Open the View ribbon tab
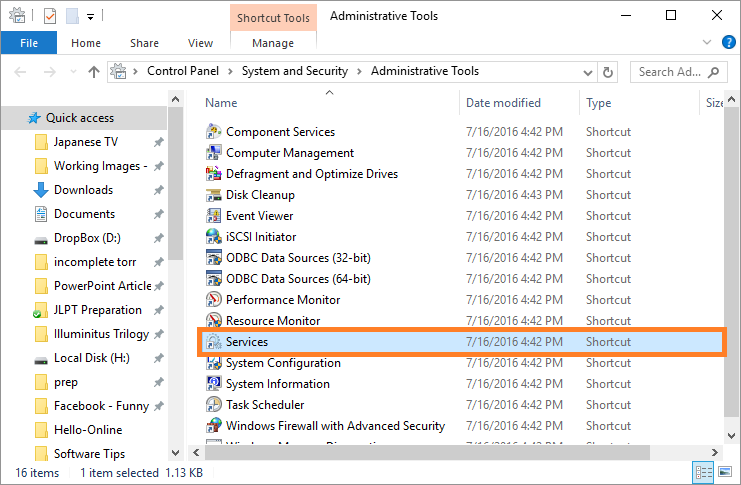Image resolution: width=741 pixels, height=485 pixels. click(x=200, y=43)
